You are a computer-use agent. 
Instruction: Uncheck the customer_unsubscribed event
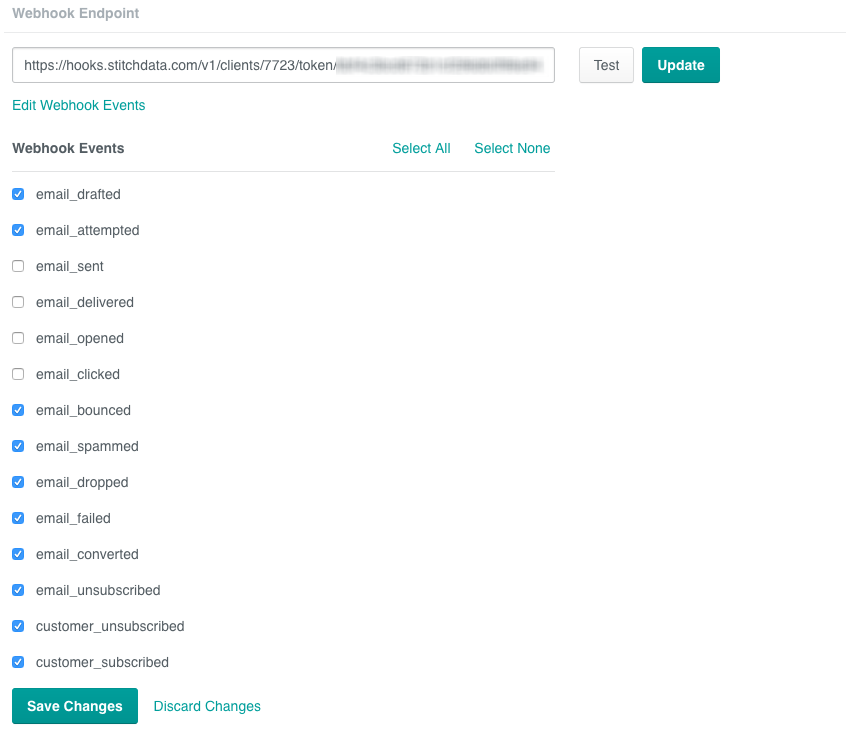tap(17, 626)
